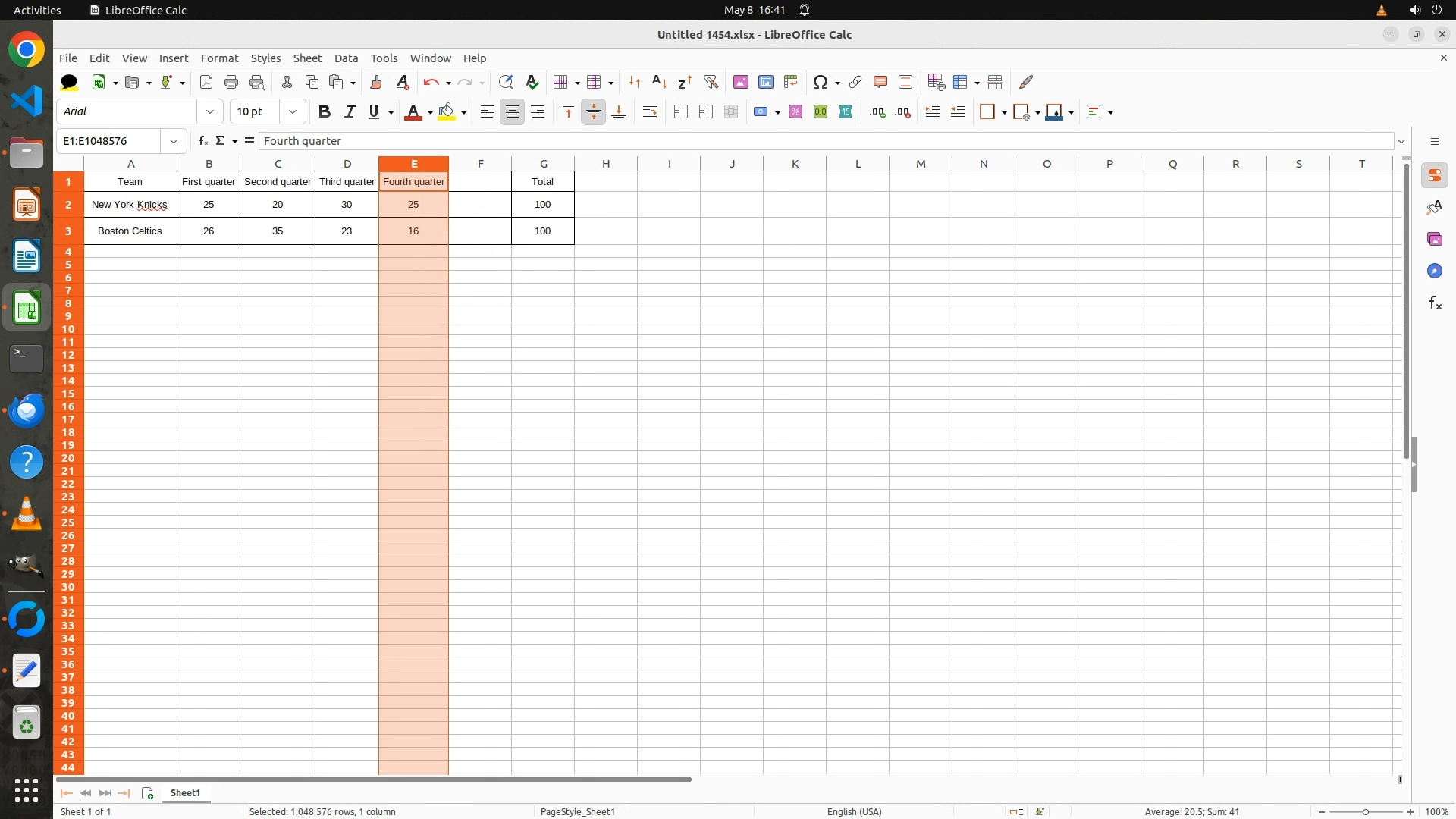Click the zoom slider in status bar
1456x819 pixels.
(1366, 812)
